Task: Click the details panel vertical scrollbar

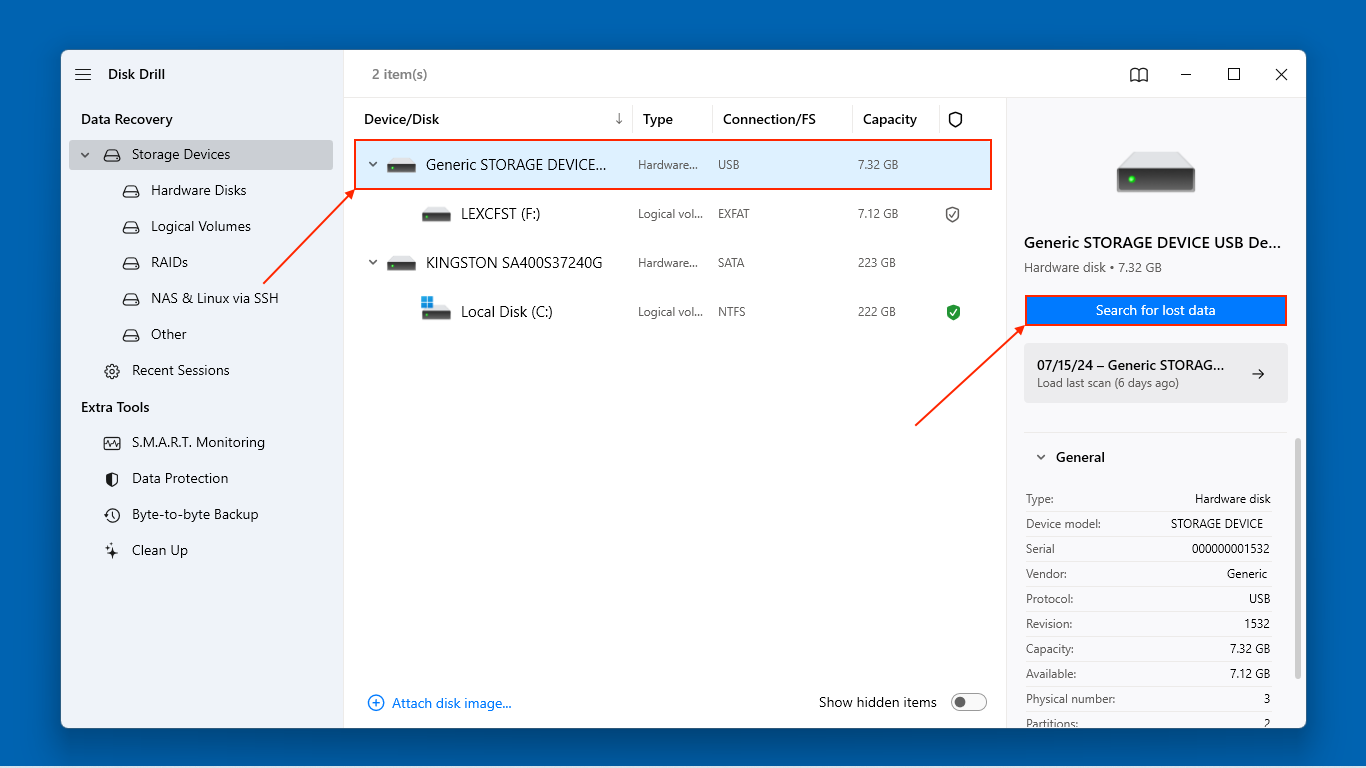Action: click(x=1298, y=558)
